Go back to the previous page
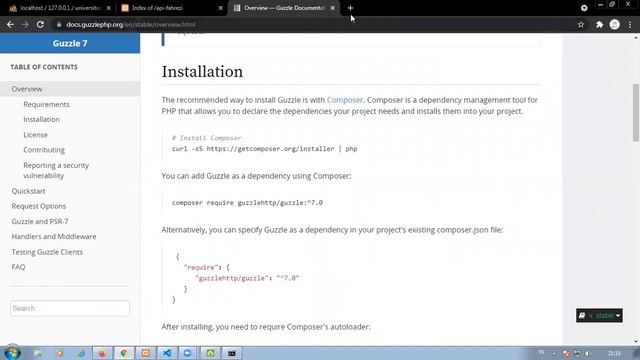Viewport: 640px width, 360px height. (x=10, y=24)
